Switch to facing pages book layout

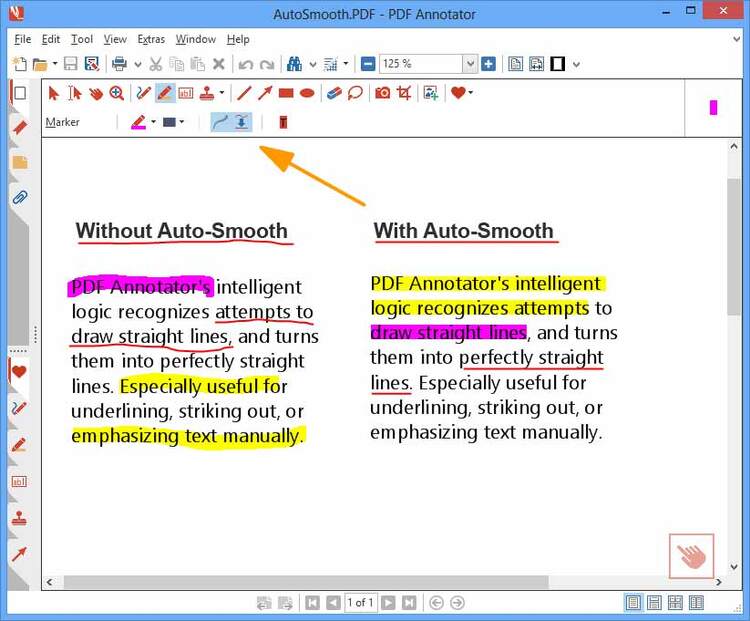pyautogui.click(x=696, y=603)
